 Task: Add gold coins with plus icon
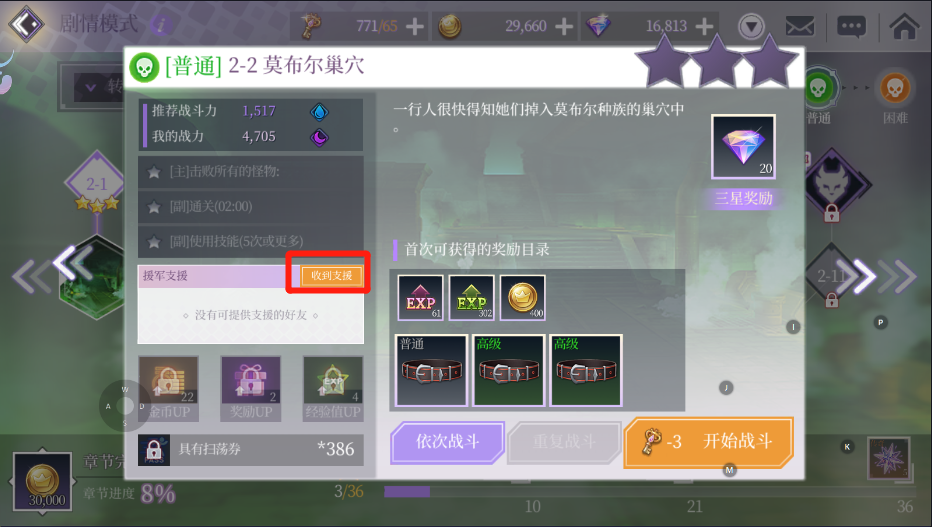point(563,26)
